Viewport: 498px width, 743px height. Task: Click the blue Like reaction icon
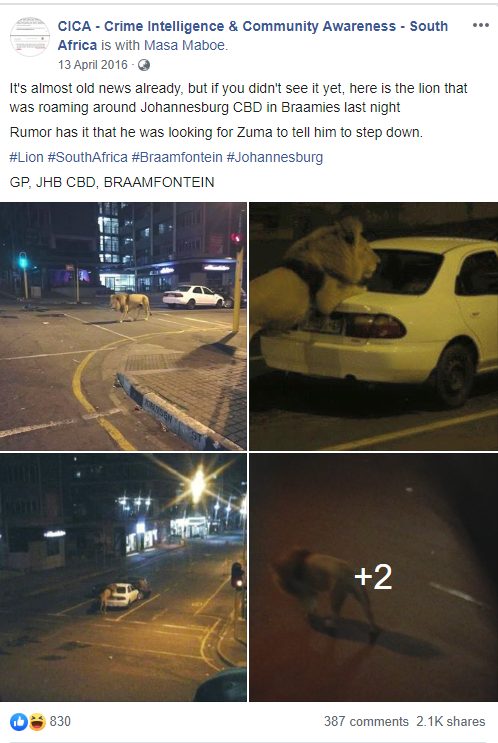click(x=18, y=722)
